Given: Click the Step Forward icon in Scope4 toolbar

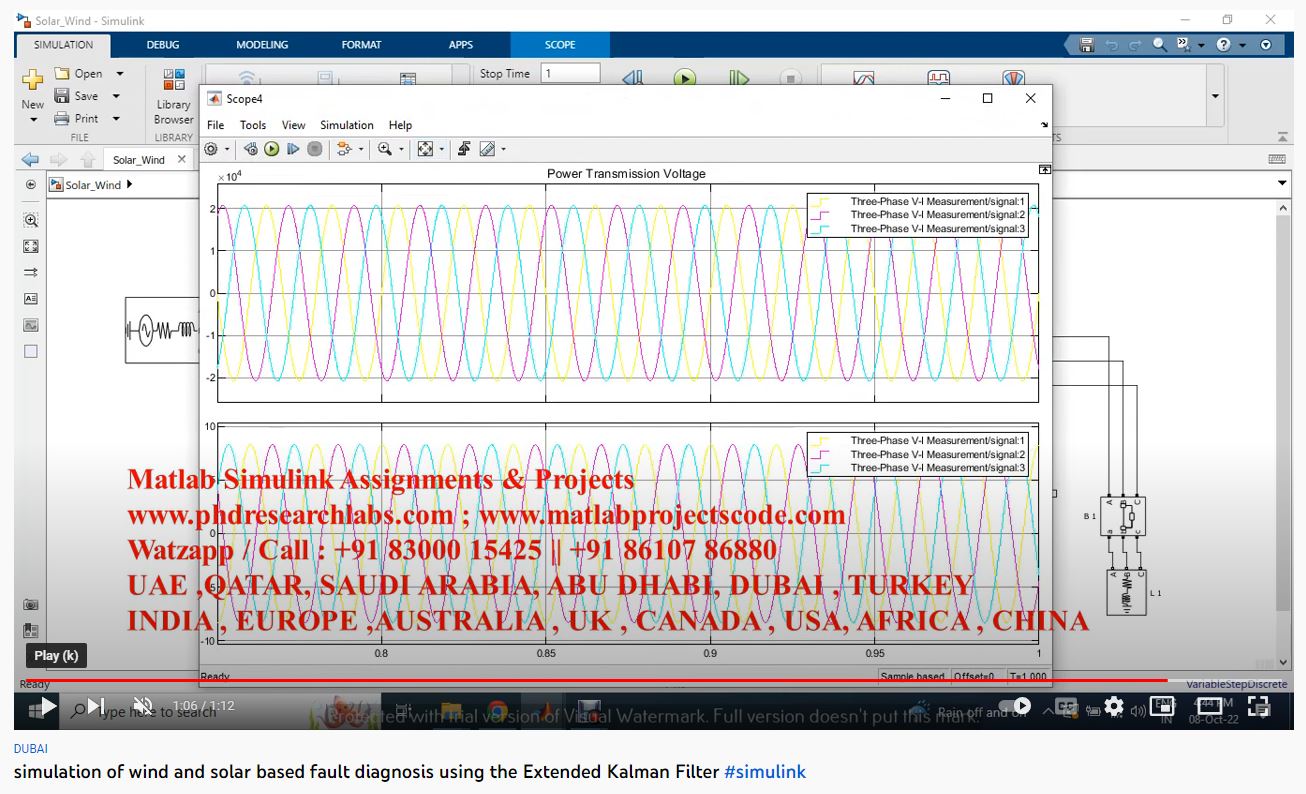Looking at the screenshot, I should [293, 149].
